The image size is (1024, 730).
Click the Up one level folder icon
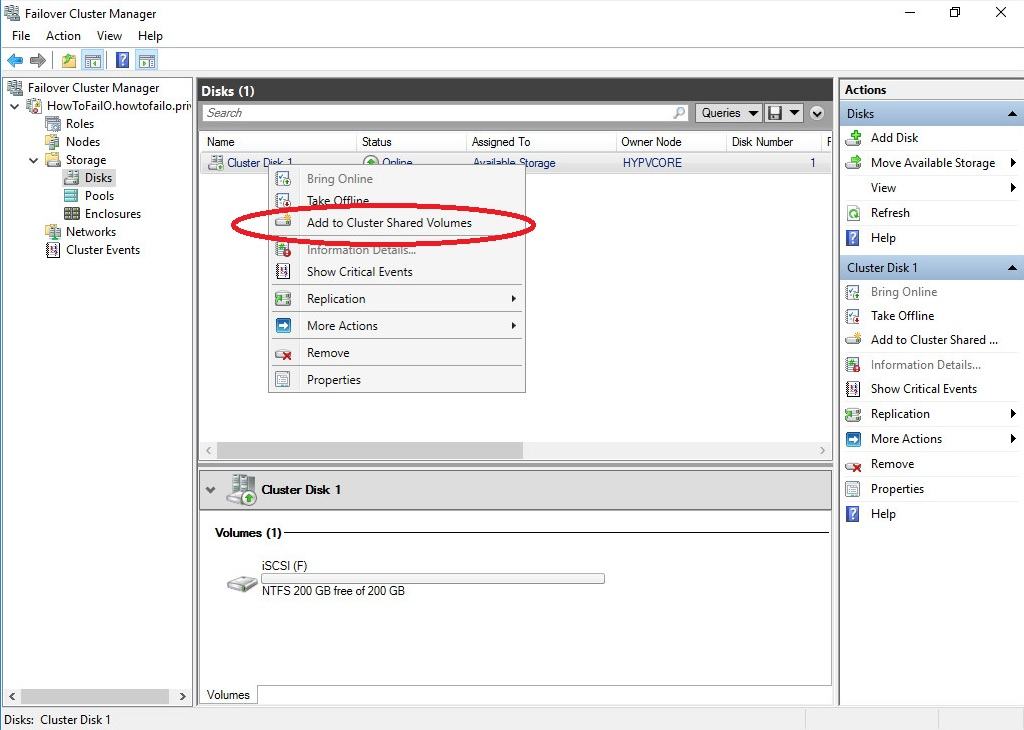[69, 61]
